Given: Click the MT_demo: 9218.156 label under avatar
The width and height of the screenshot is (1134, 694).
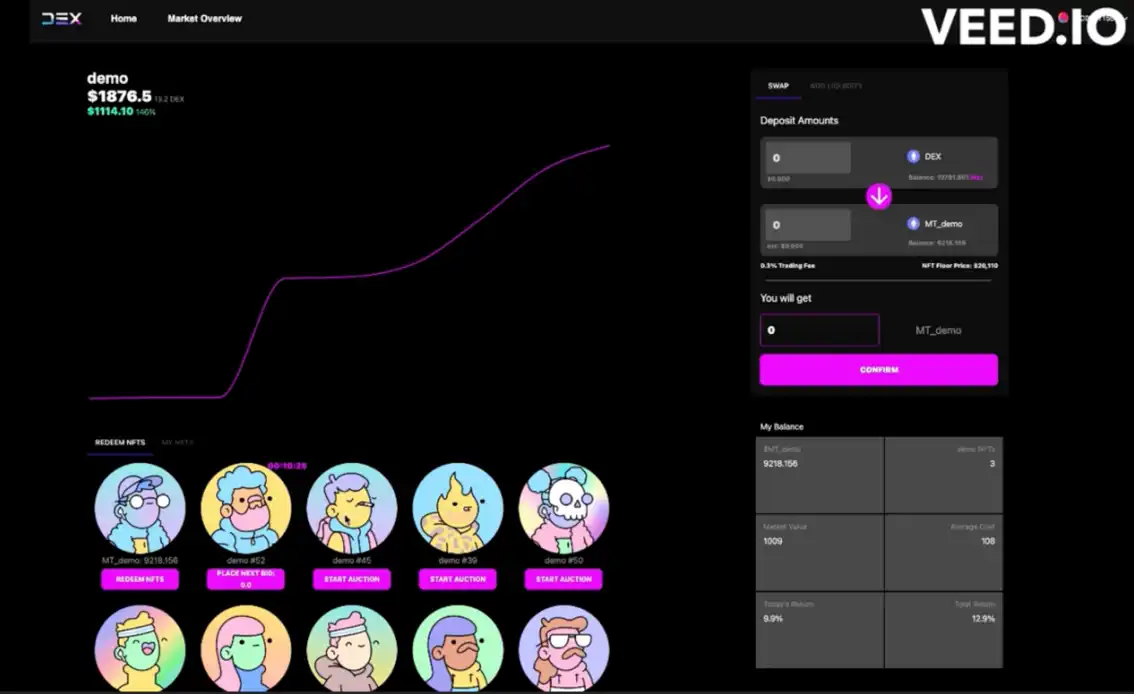Looking at the screenshot, I should pos(140,560).
